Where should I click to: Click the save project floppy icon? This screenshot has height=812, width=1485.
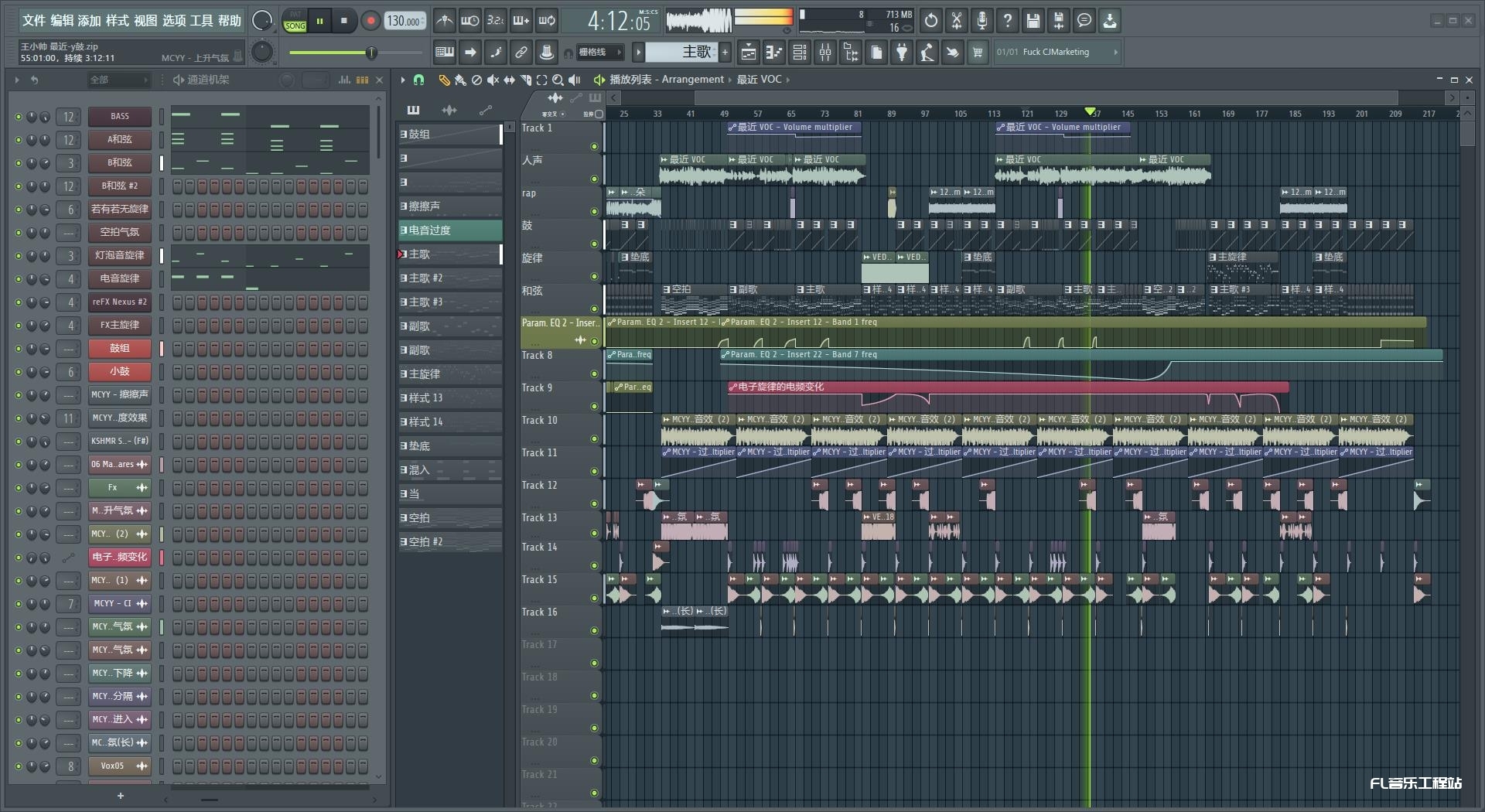(1033, 21)
